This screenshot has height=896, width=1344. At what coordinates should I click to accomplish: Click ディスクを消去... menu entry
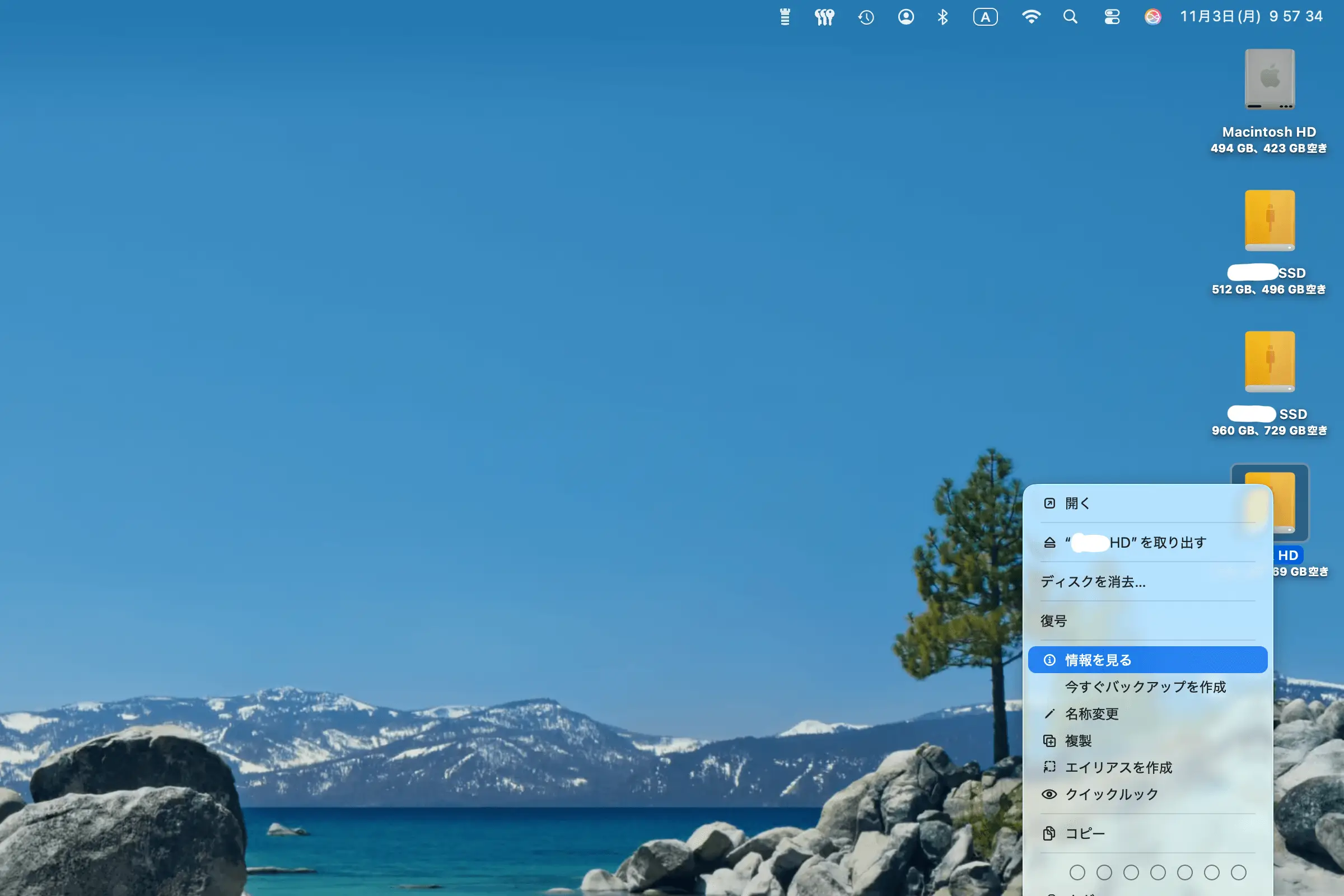pos(1093,582)
